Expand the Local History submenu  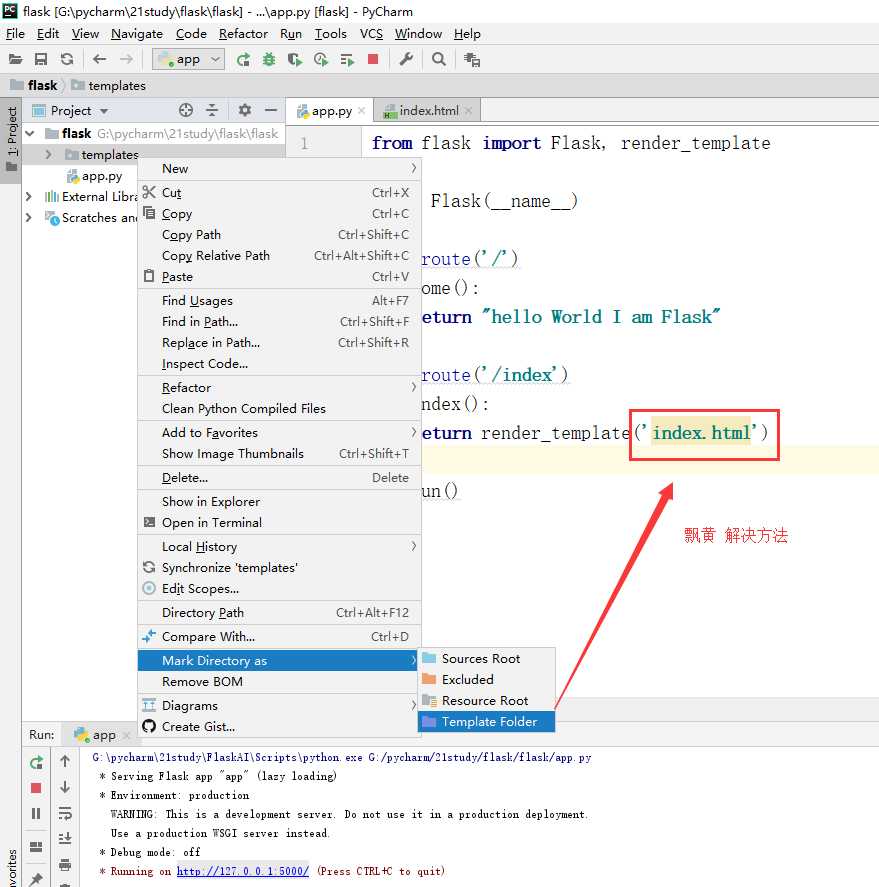[279, 546]
